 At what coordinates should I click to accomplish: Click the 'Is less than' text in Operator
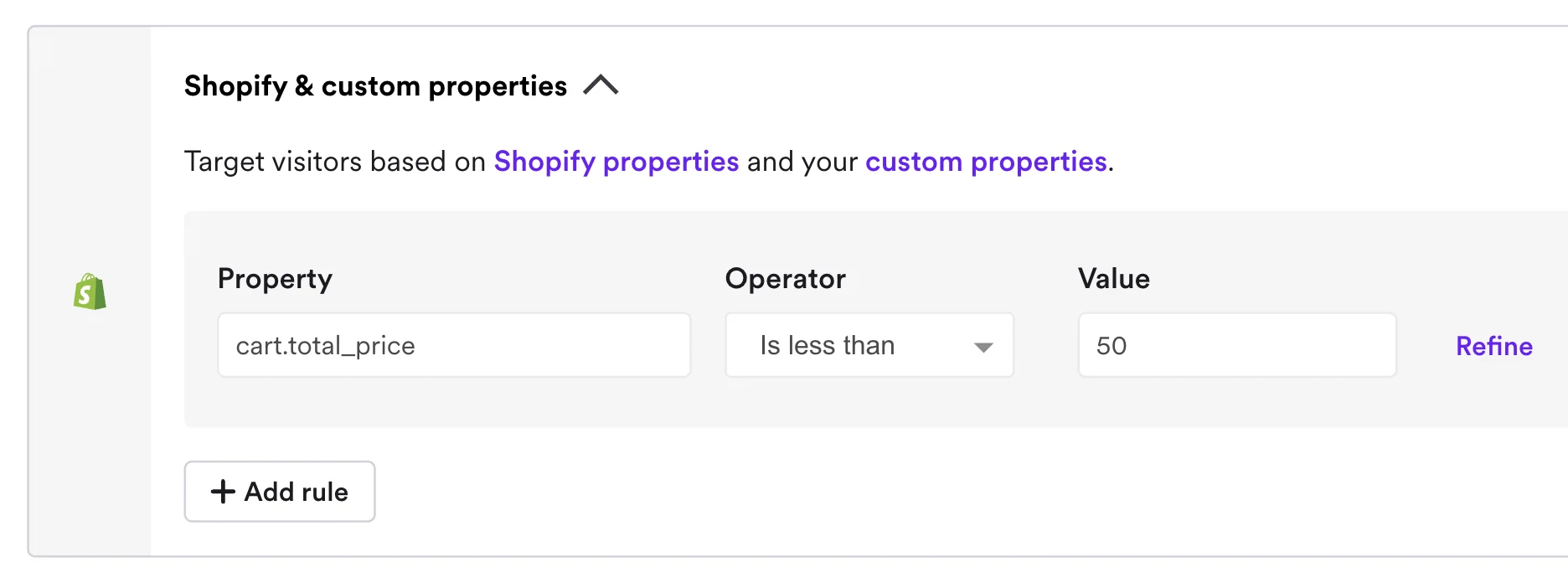[x=827, y=345]
